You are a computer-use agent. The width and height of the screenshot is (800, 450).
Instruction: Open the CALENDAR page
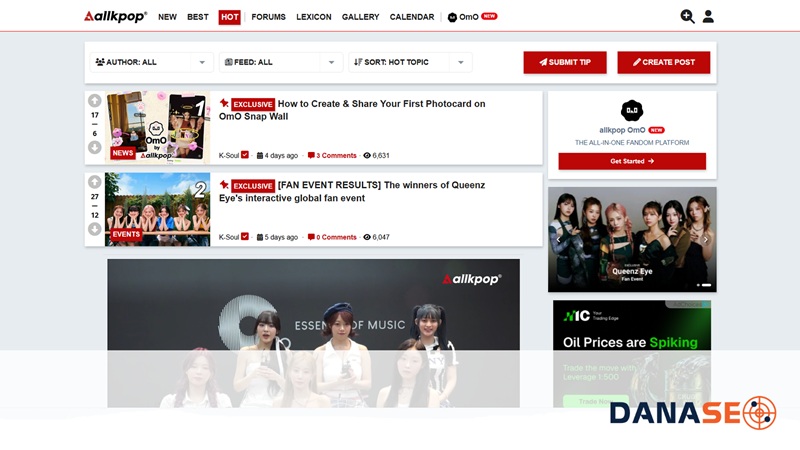[412, 17]
